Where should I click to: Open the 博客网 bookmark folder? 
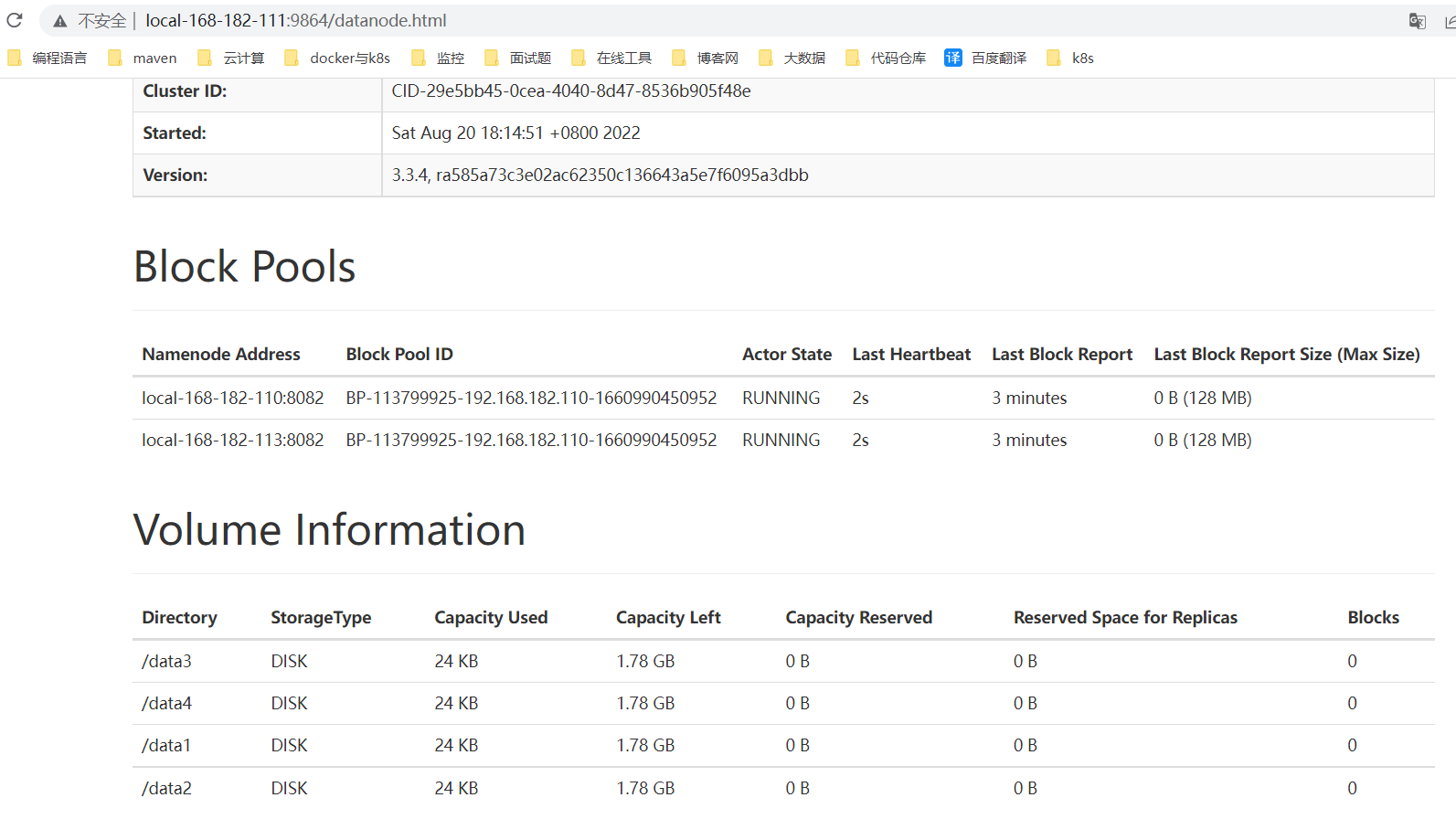click(x=705, y=58)
